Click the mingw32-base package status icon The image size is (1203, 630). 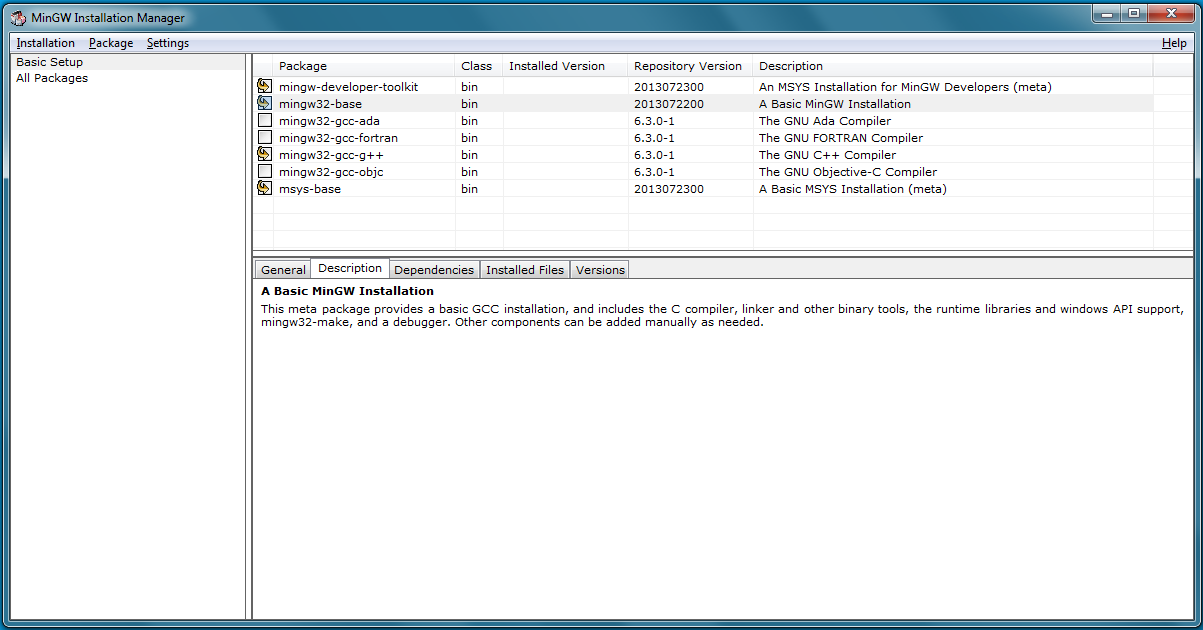click(264, 104)
